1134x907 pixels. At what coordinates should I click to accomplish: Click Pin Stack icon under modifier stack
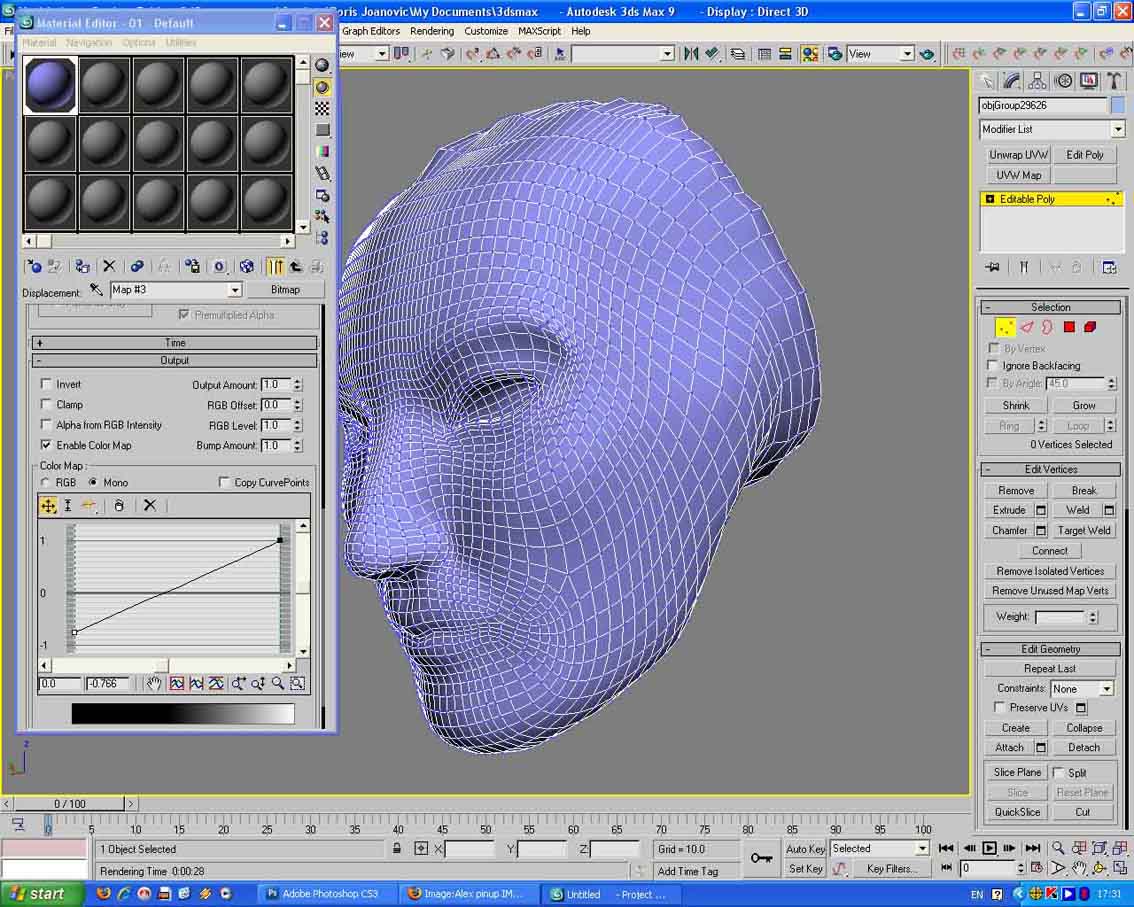pyautogui.click(x=992, y=268)
